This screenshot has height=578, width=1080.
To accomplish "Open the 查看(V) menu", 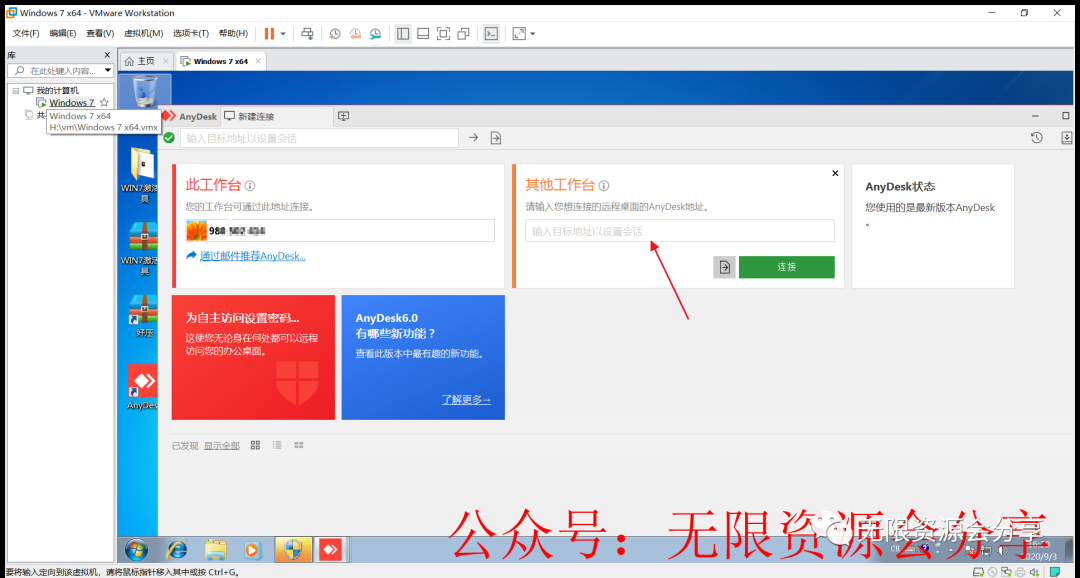I will pyautogui.click(x=100, y=33).
